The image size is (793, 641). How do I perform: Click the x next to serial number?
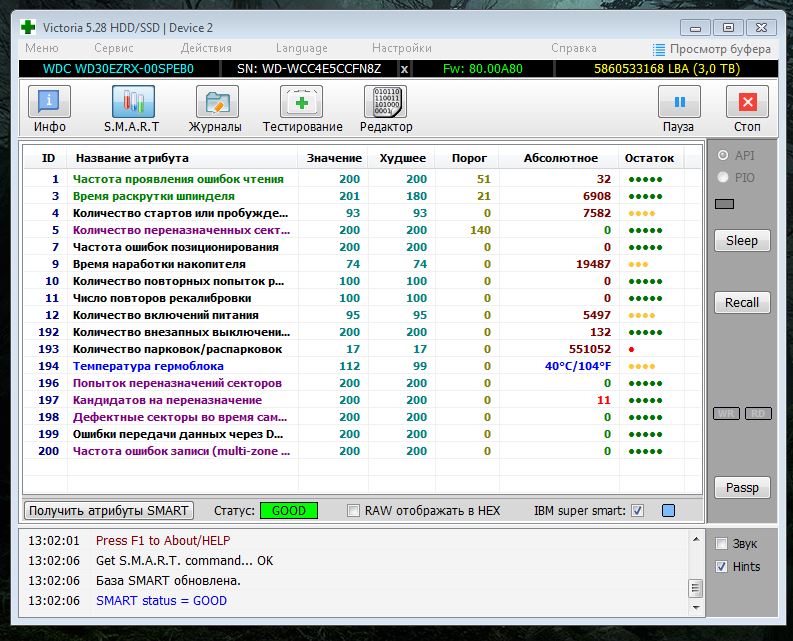[x=404, y=69]
